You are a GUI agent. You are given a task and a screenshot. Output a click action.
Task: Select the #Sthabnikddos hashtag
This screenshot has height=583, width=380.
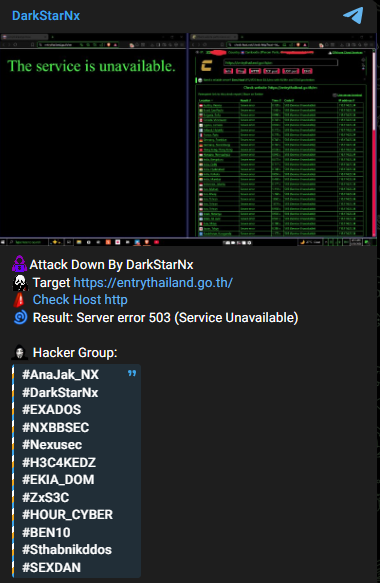67,550
